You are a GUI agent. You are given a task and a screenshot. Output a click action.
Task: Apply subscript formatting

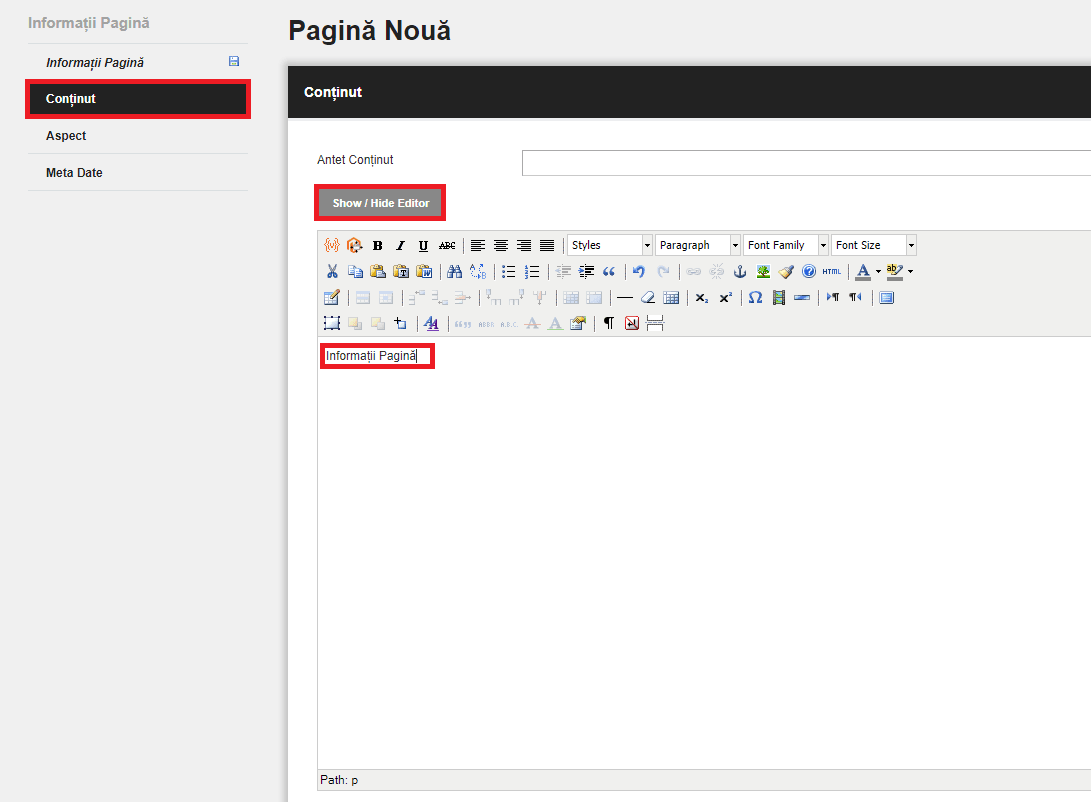702,298
